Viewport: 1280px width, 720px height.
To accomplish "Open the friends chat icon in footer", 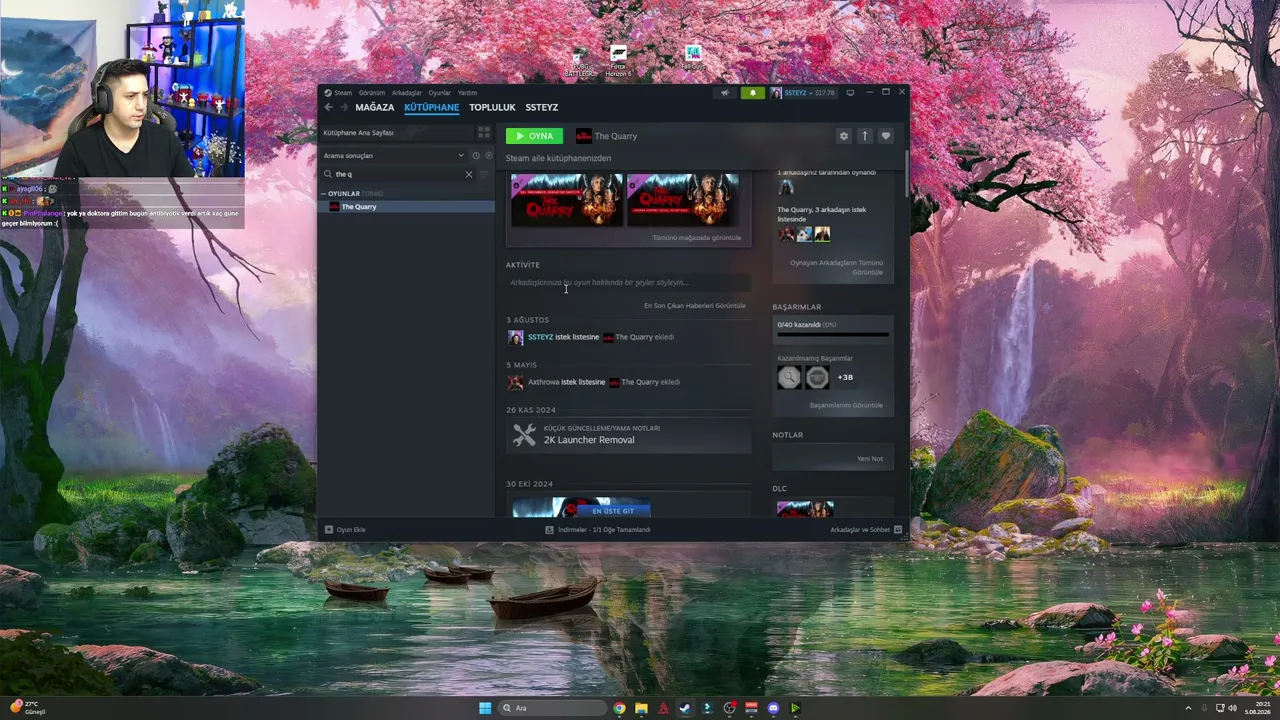I will pos(898,530).
